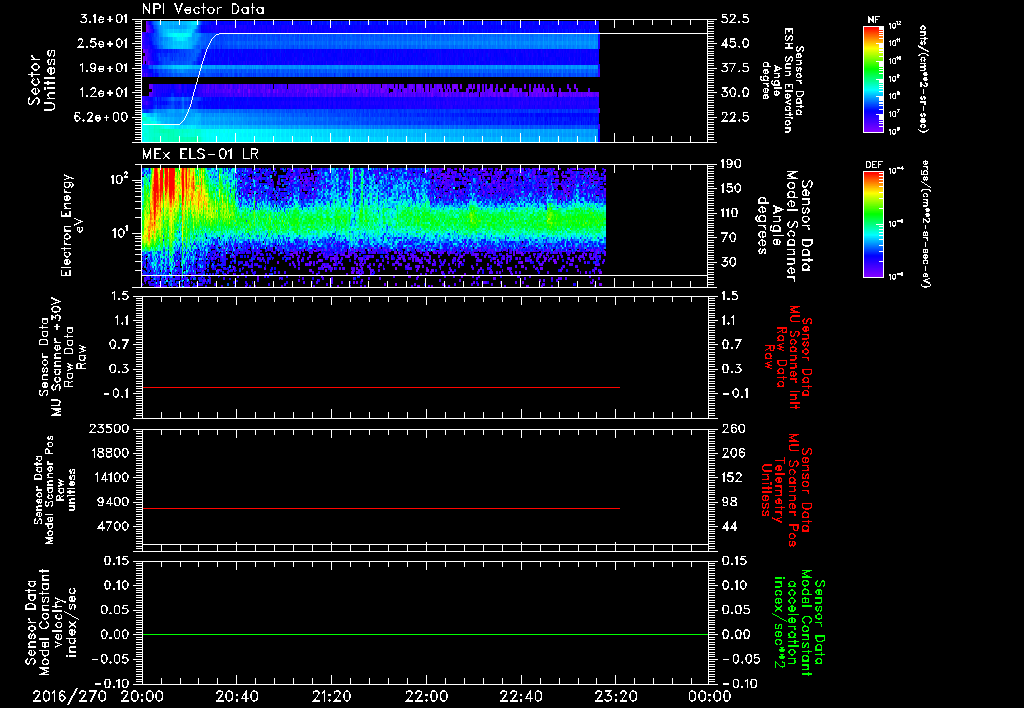Click the '20:00' time axis label
Viewport: 1024px width, 708px height.
click(x=142, y=696)
